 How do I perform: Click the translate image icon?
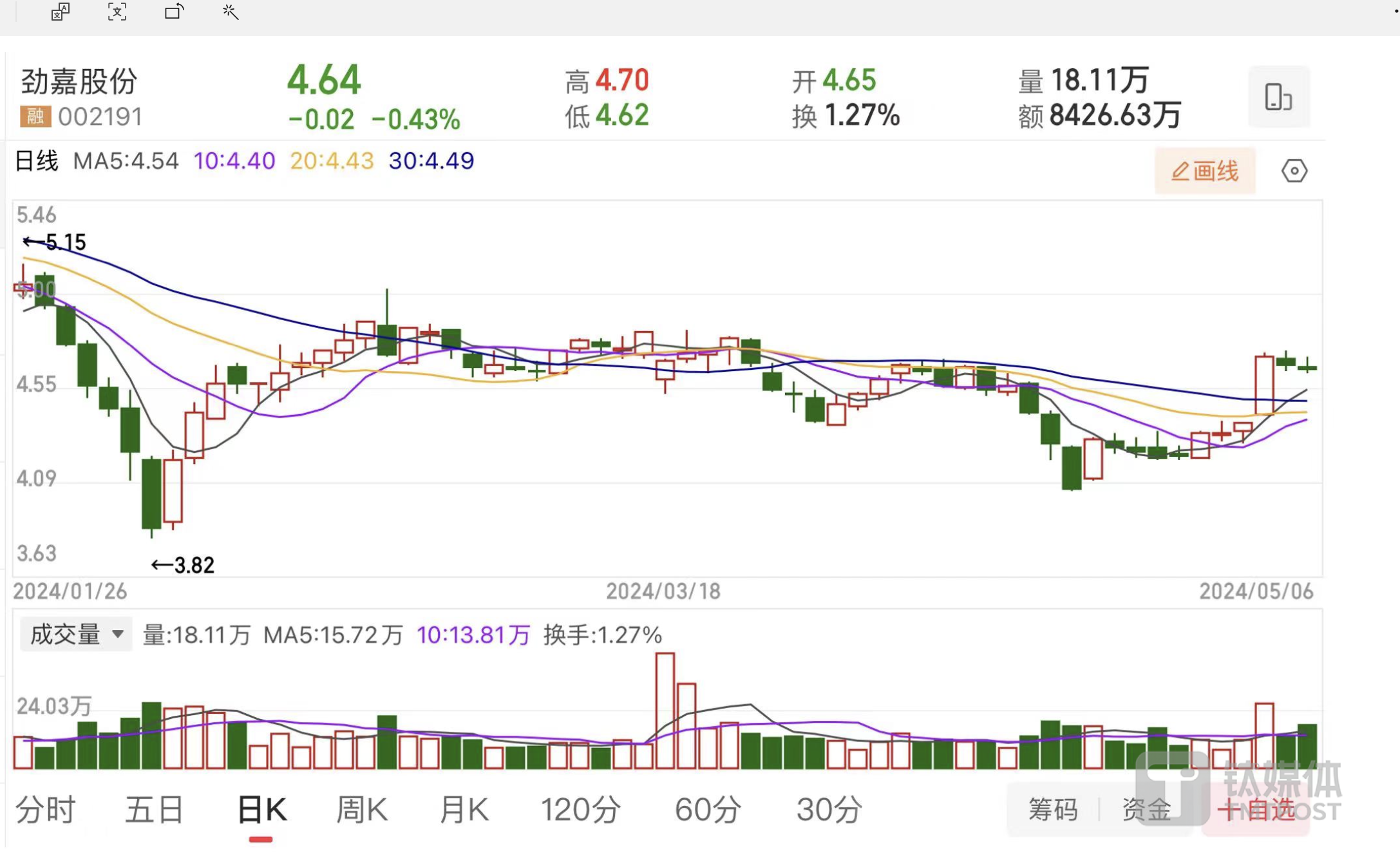60,12
